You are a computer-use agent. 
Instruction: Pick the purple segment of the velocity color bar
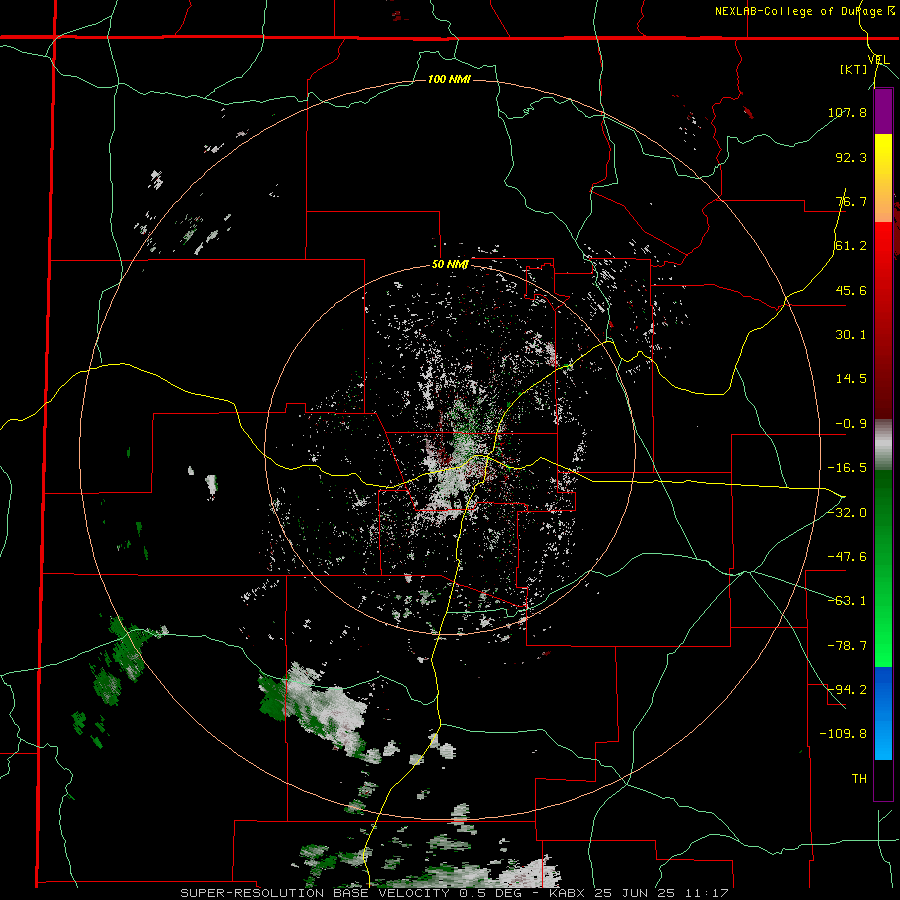pos(883,111)
